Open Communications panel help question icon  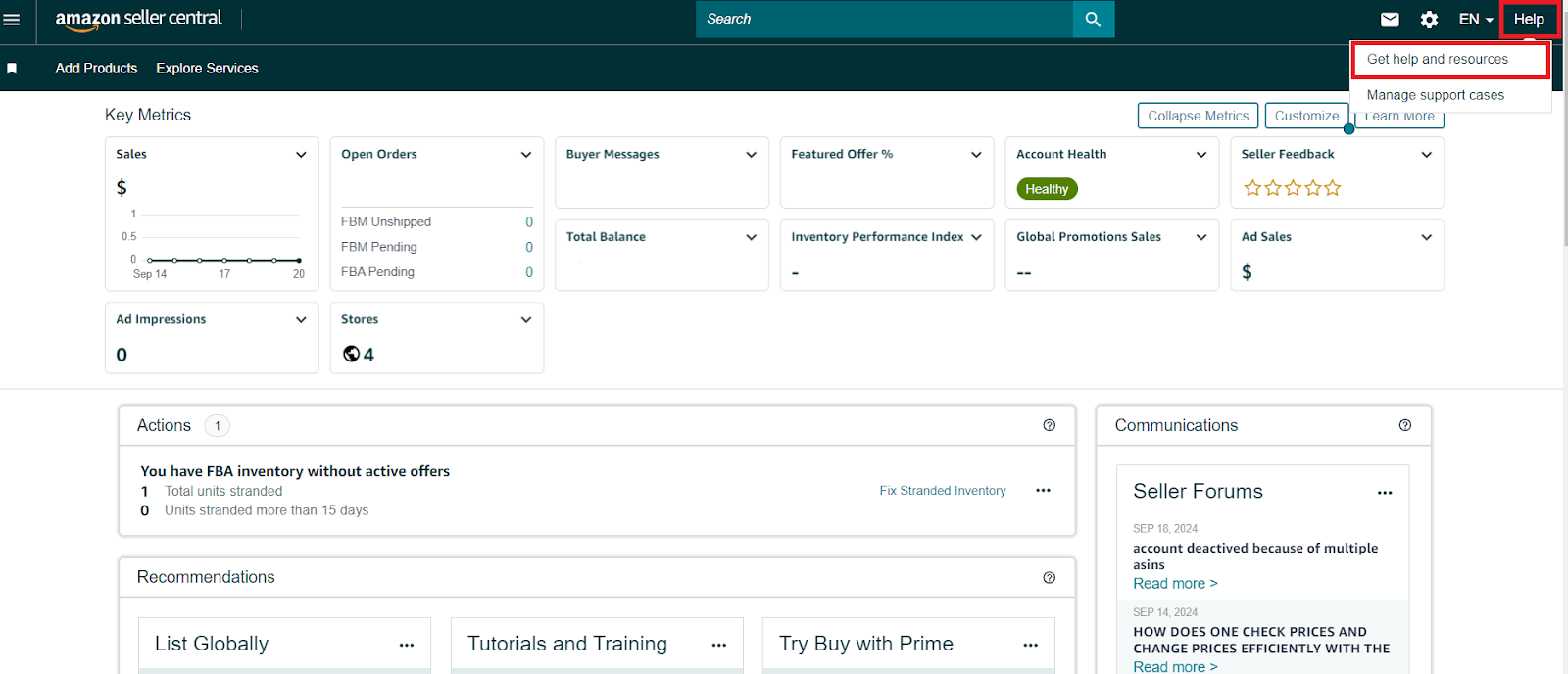1405,425
